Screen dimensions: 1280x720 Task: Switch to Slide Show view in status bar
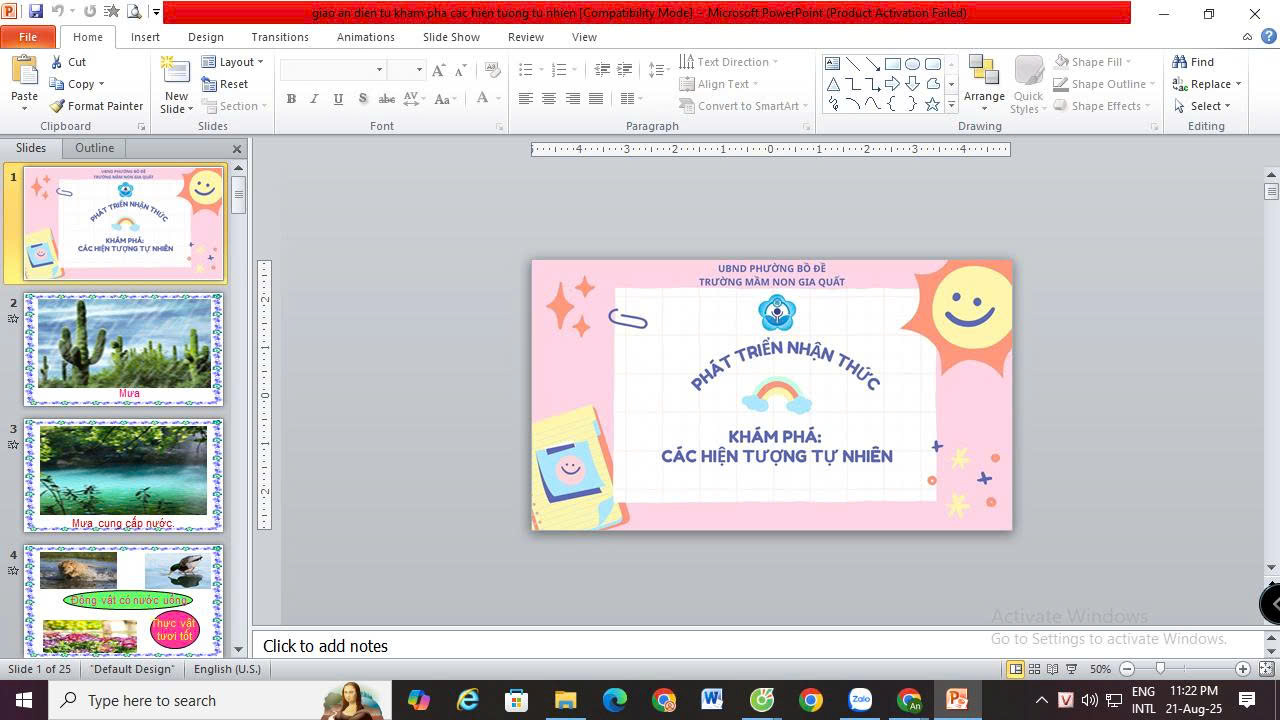coord(1071,669)
